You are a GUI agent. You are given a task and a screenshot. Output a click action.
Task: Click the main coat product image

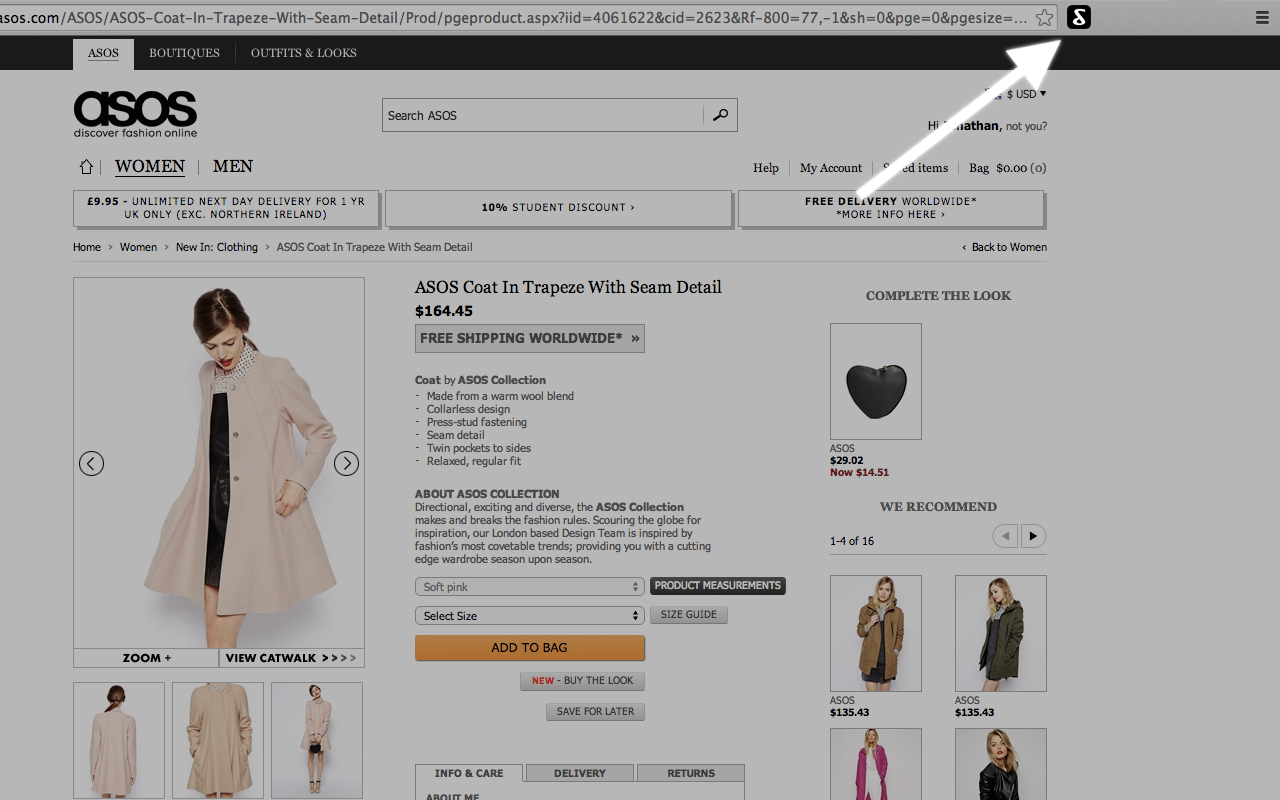click(x=219, y=463)
